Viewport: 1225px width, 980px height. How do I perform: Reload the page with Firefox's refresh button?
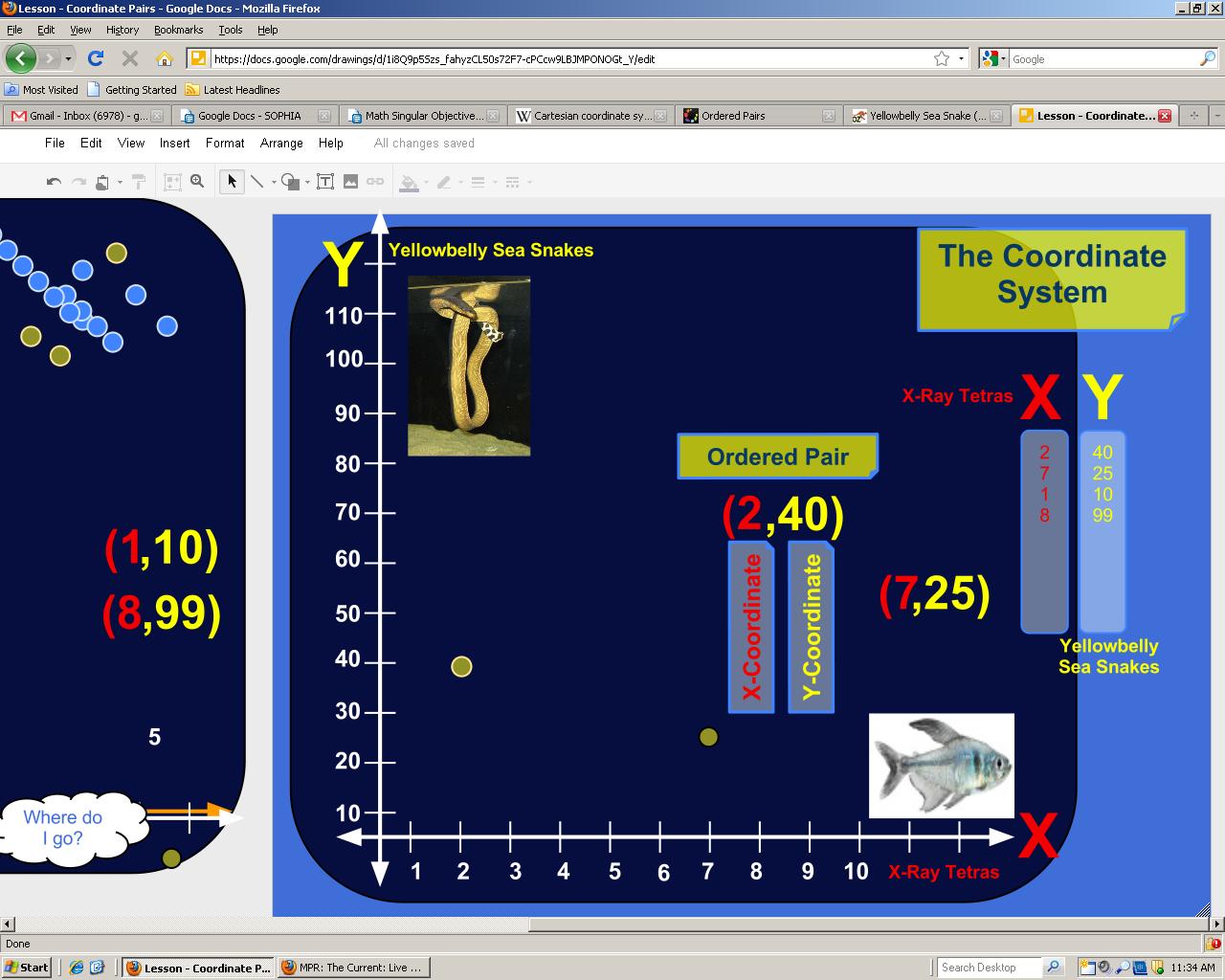point(96,58)
